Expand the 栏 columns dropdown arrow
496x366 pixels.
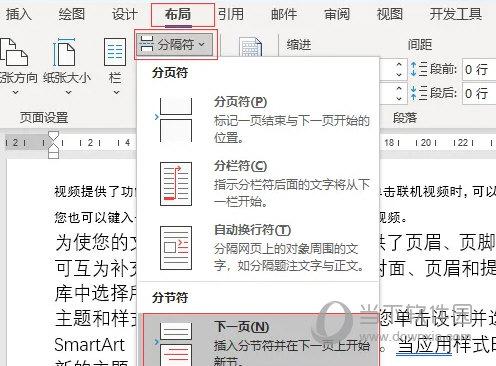[116, 92]
